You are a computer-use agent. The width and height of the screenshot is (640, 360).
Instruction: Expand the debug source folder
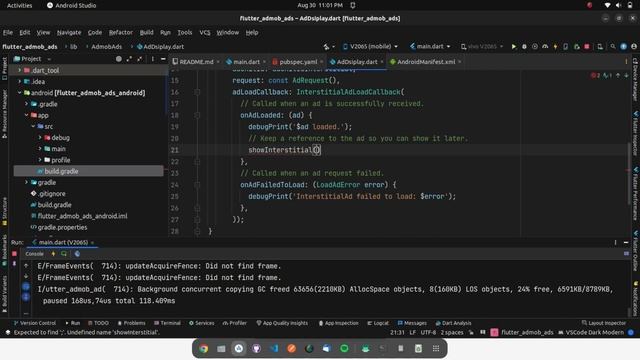click(x=40, y=138)
